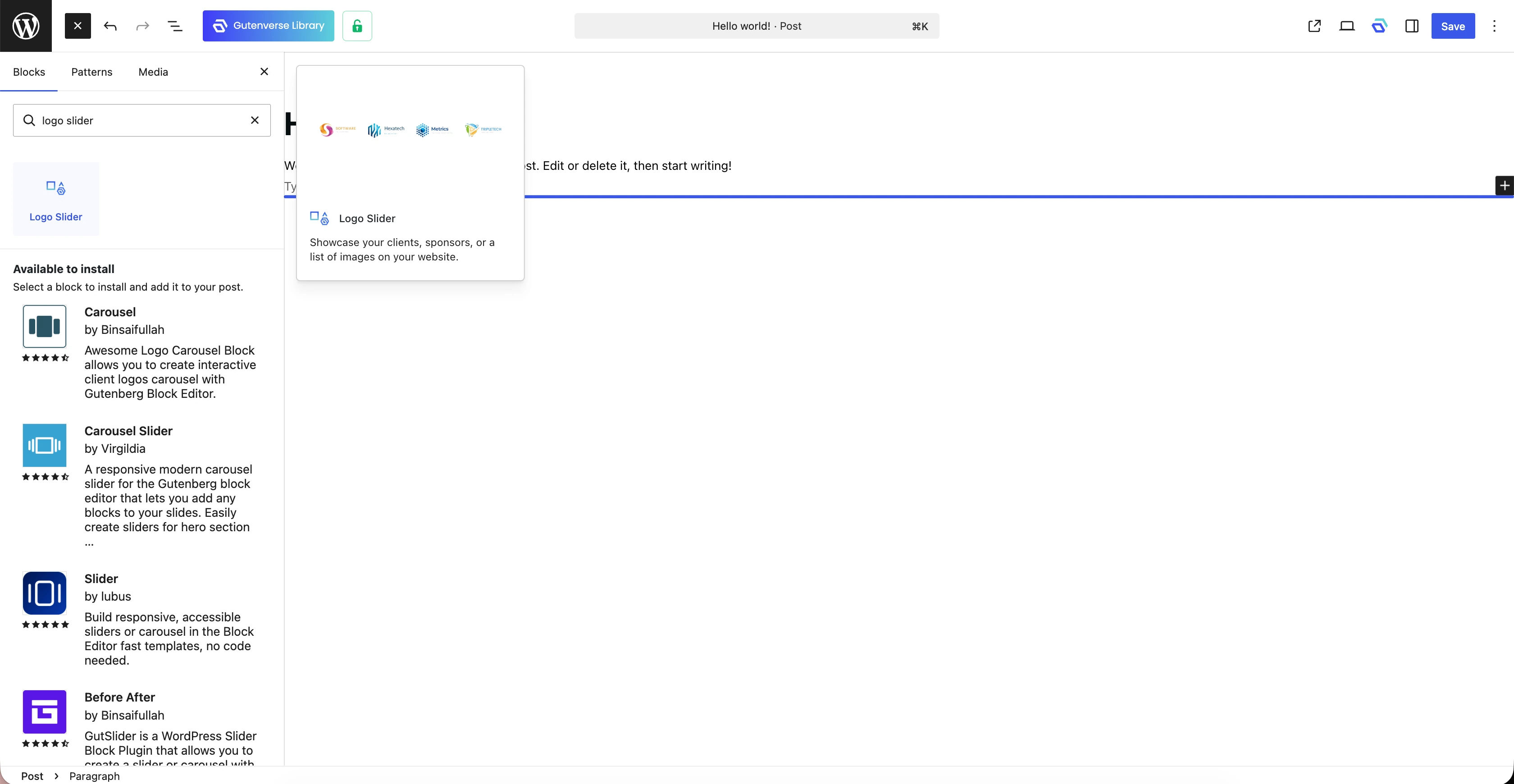Click the Before After title
1514x784 pixels.
(120, 697)
